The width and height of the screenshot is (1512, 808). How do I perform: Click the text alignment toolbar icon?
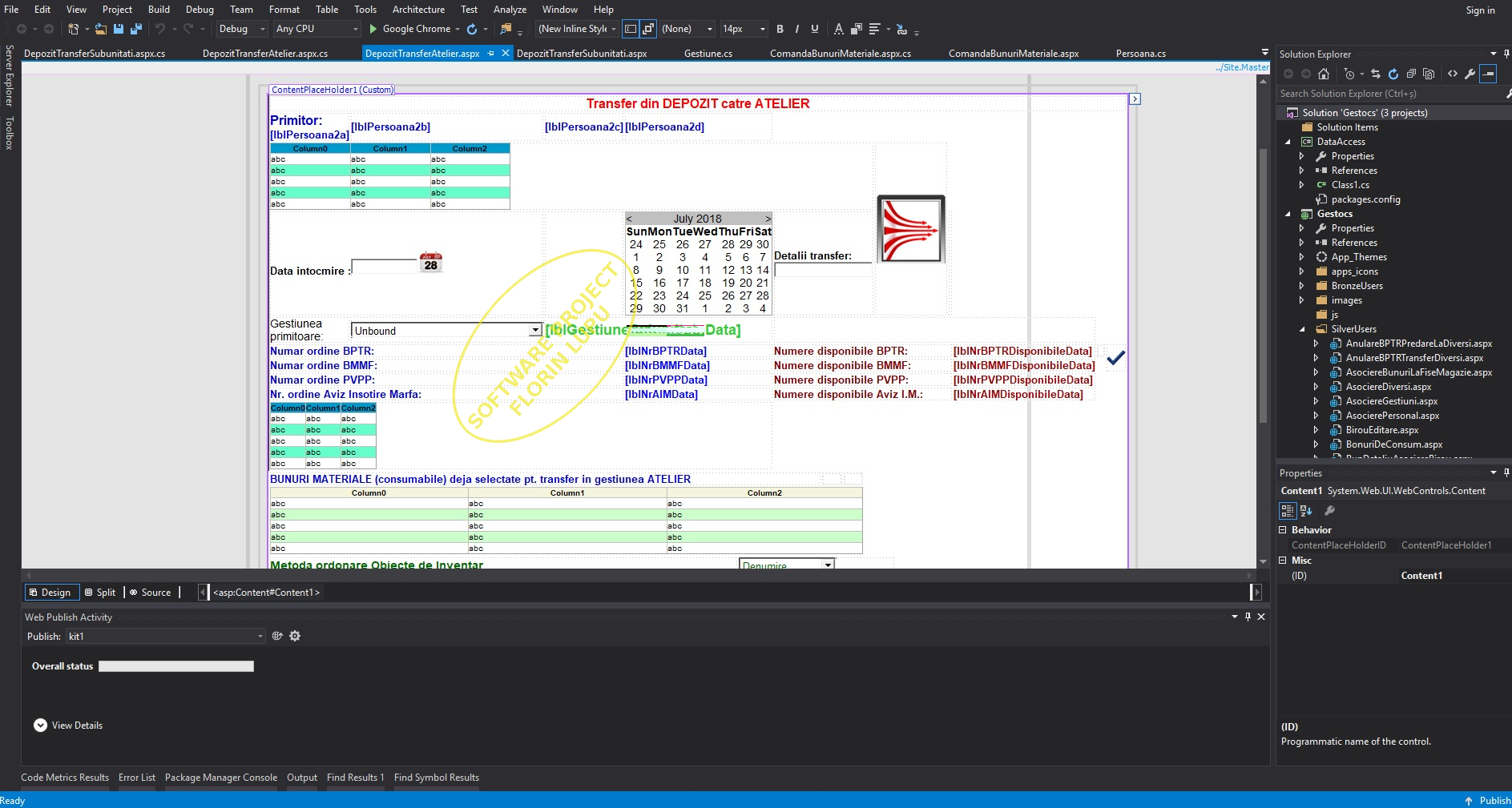874,29
